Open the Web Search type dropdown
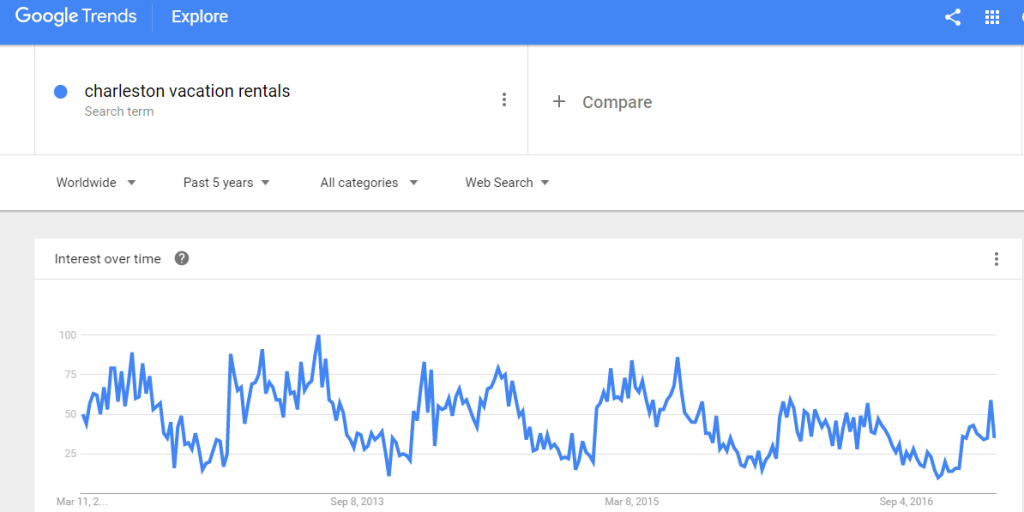 point(507,182)
